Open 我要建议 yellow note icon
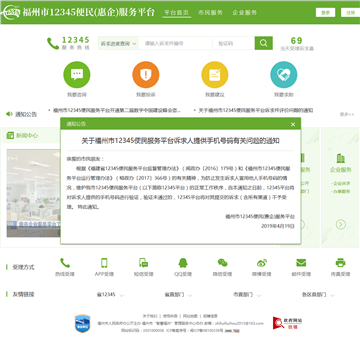The image size is (360, 360). point(215,74)
